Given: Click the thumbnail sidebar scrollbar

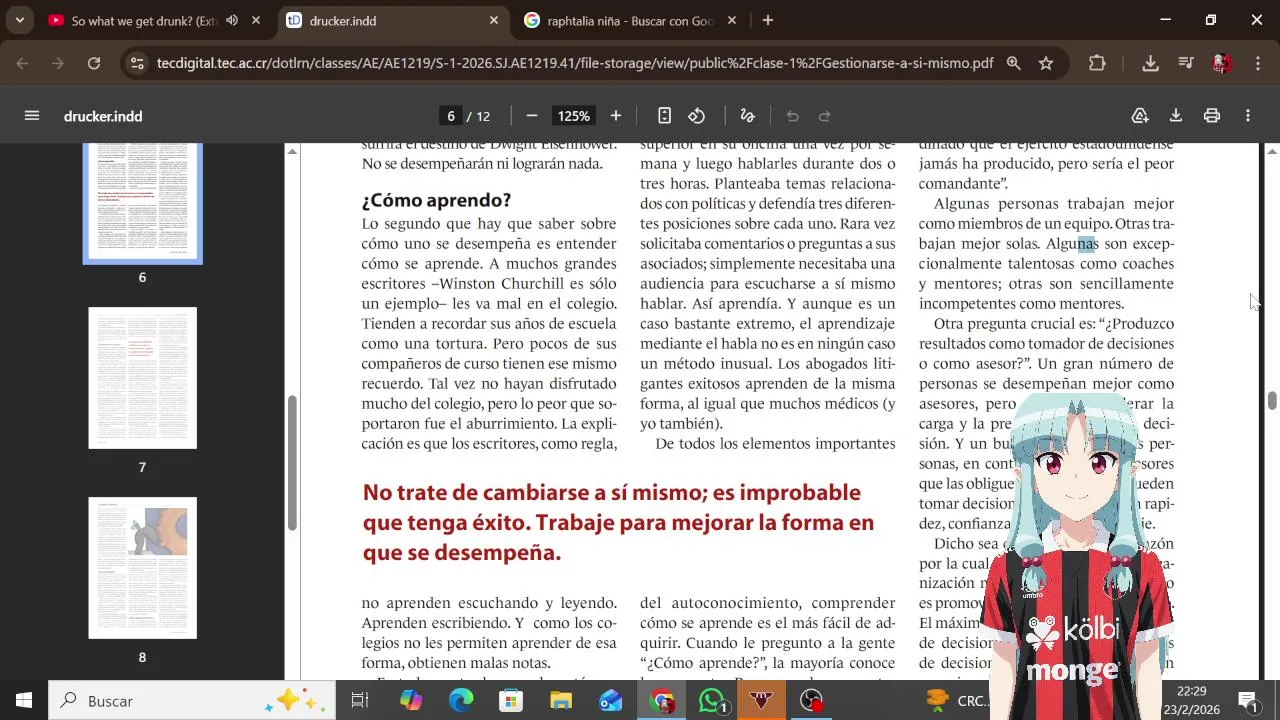Looking at the screenshot, I should pos(292,463).
